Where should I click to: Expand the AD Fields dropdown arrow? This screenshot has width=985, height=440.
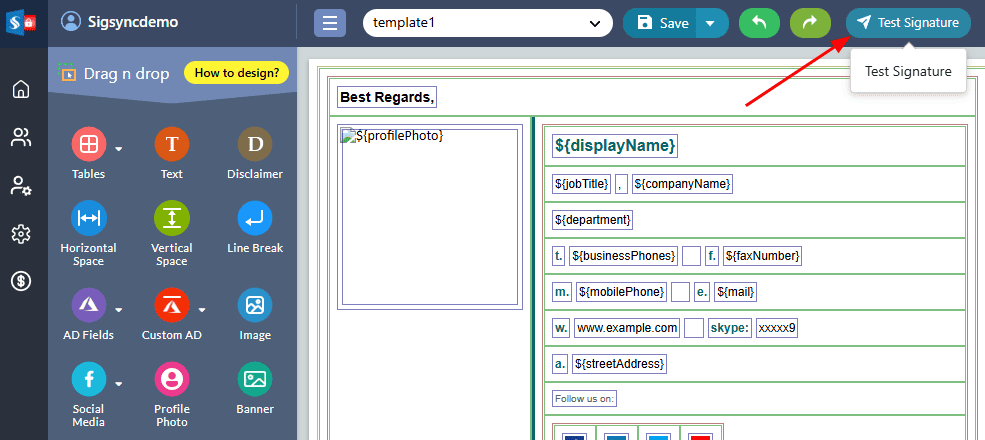[x=118, y=309]
